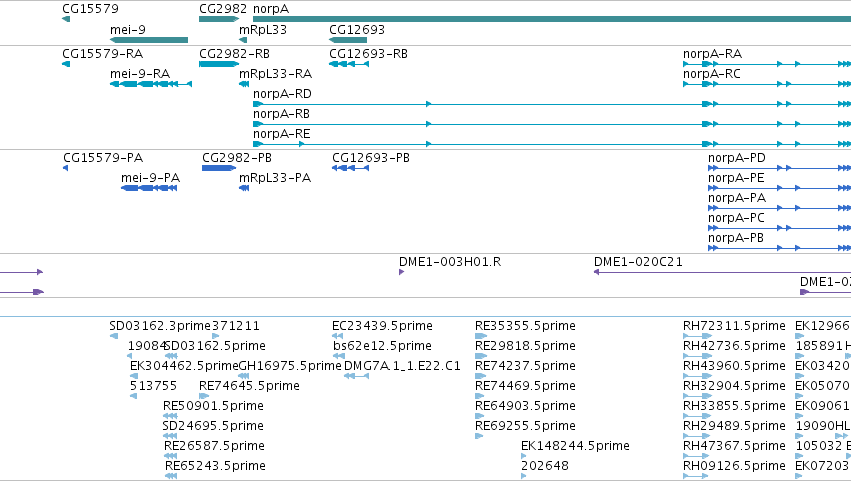The width and height of the screenshot is (851, 481).
Task: Select the mei-9 gene bar
Action: coord(149,40)
